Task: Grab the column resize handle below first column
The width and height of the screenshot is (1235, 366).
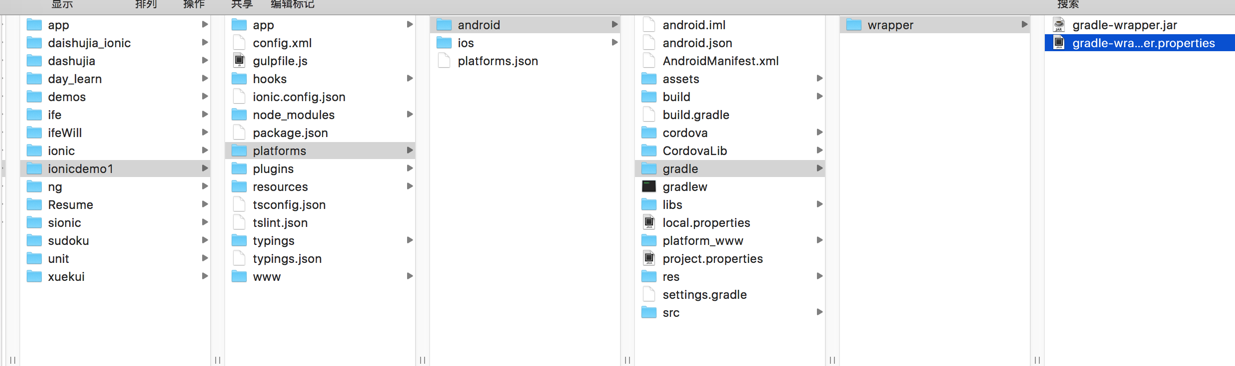Action: (x=218, y=360)
